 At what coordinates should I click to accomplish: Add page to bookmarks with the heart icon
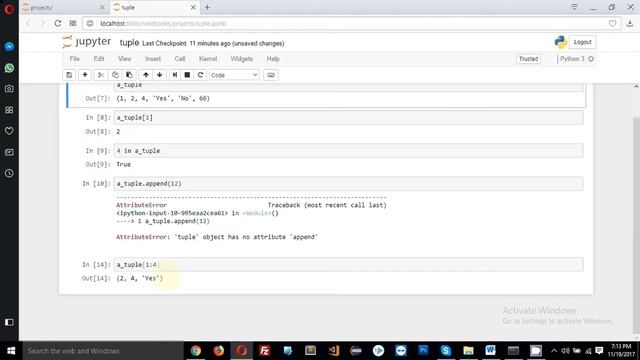click(x=612, y=24)
